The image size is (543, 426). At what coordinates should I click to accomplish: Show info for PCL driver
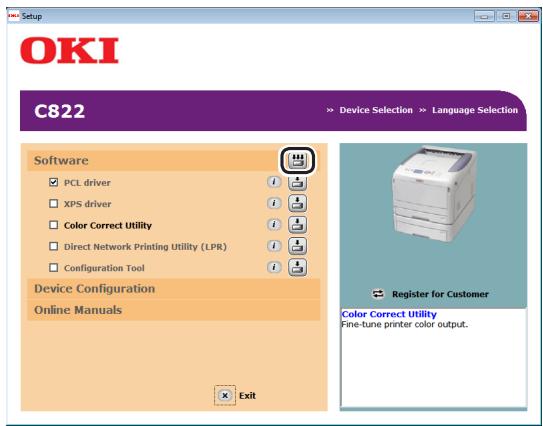coord(274,181)
